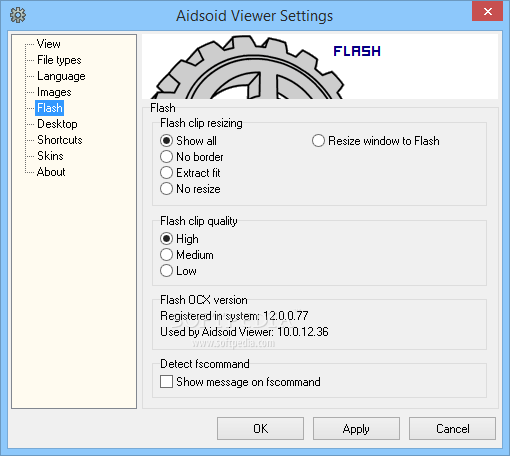Confirm settings with the OK button
This screenshot has height=456, width=510.
[260, 429]
